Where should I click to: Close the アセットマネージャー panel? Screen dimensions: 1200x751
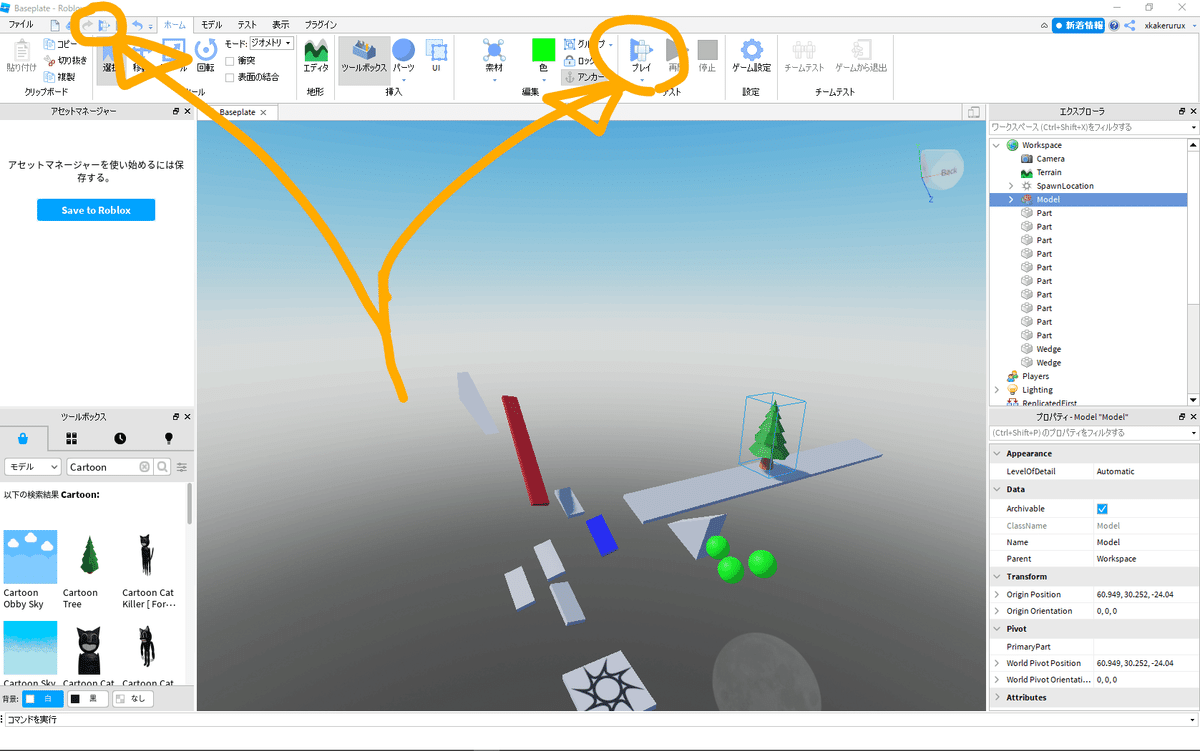pyautogui.click(x=187, y=111)
